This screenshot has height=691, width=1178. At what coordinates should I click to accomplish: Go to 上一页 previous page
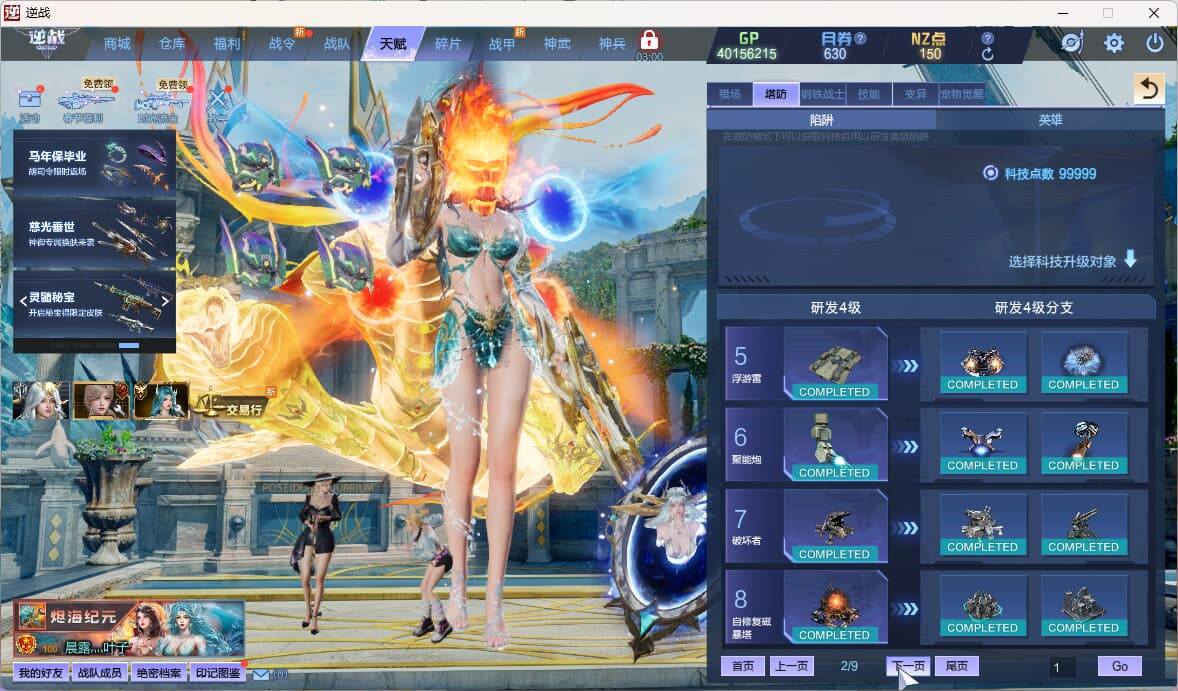click(791, 665)
